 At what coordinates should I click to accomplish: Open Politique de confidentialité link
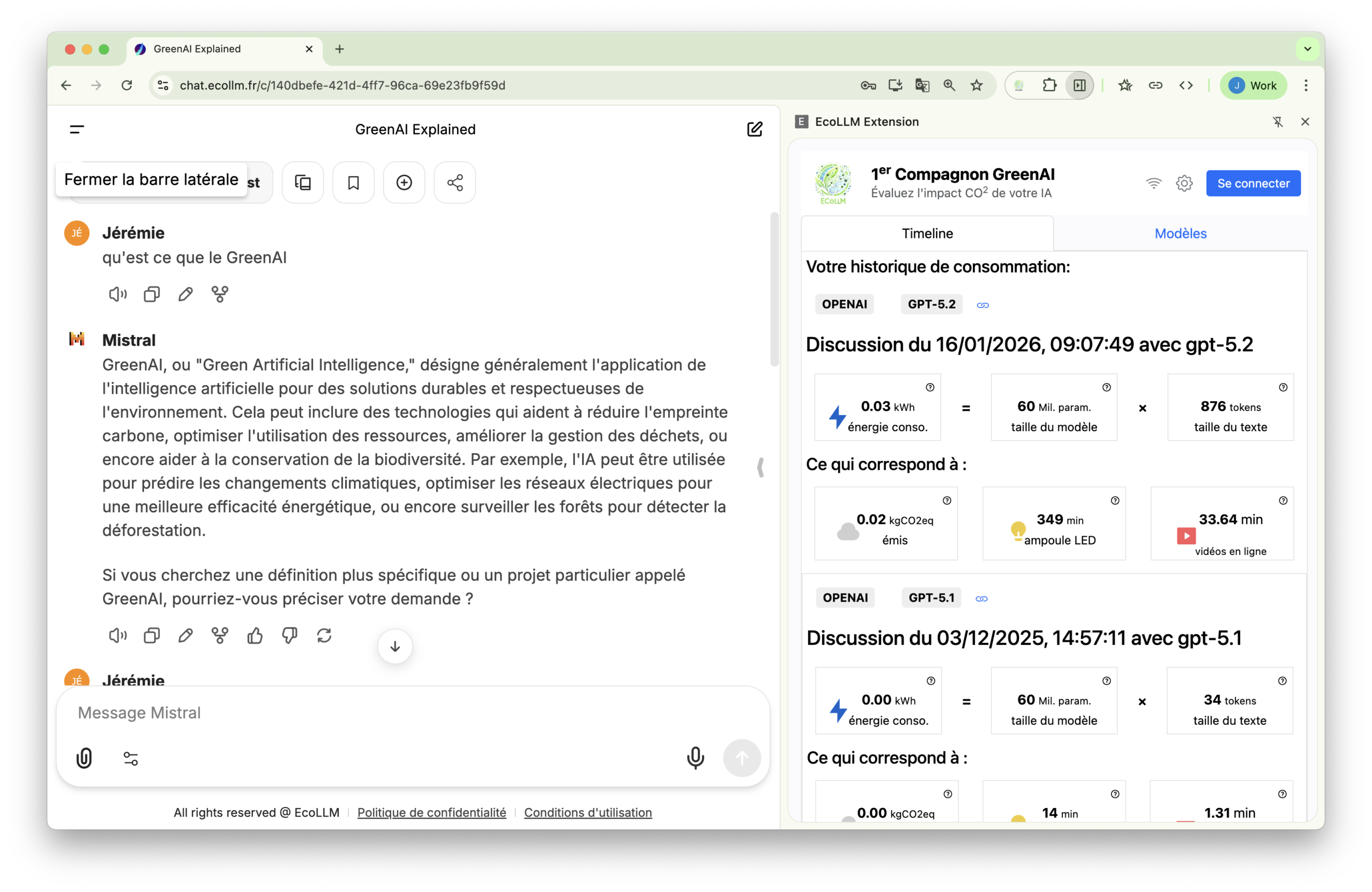[x=431, y=813]
